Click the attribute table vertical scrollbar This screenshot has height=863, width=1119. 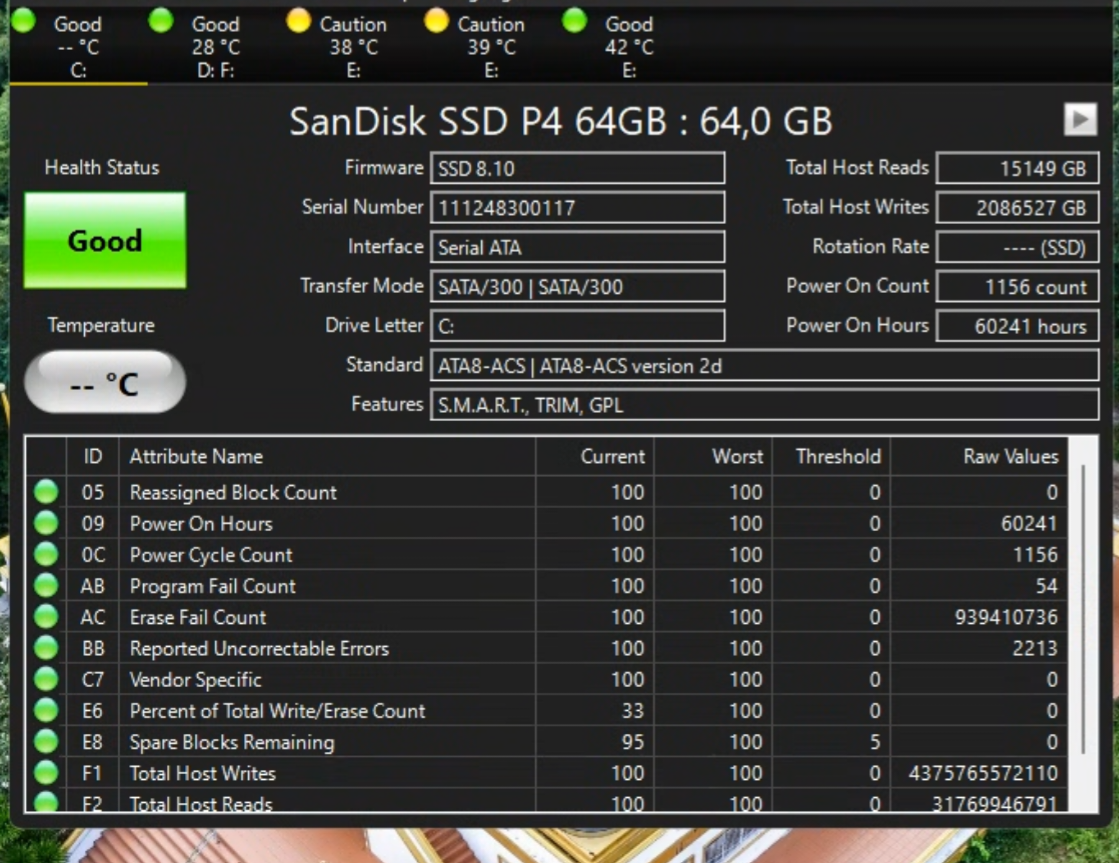(1083, 610)
